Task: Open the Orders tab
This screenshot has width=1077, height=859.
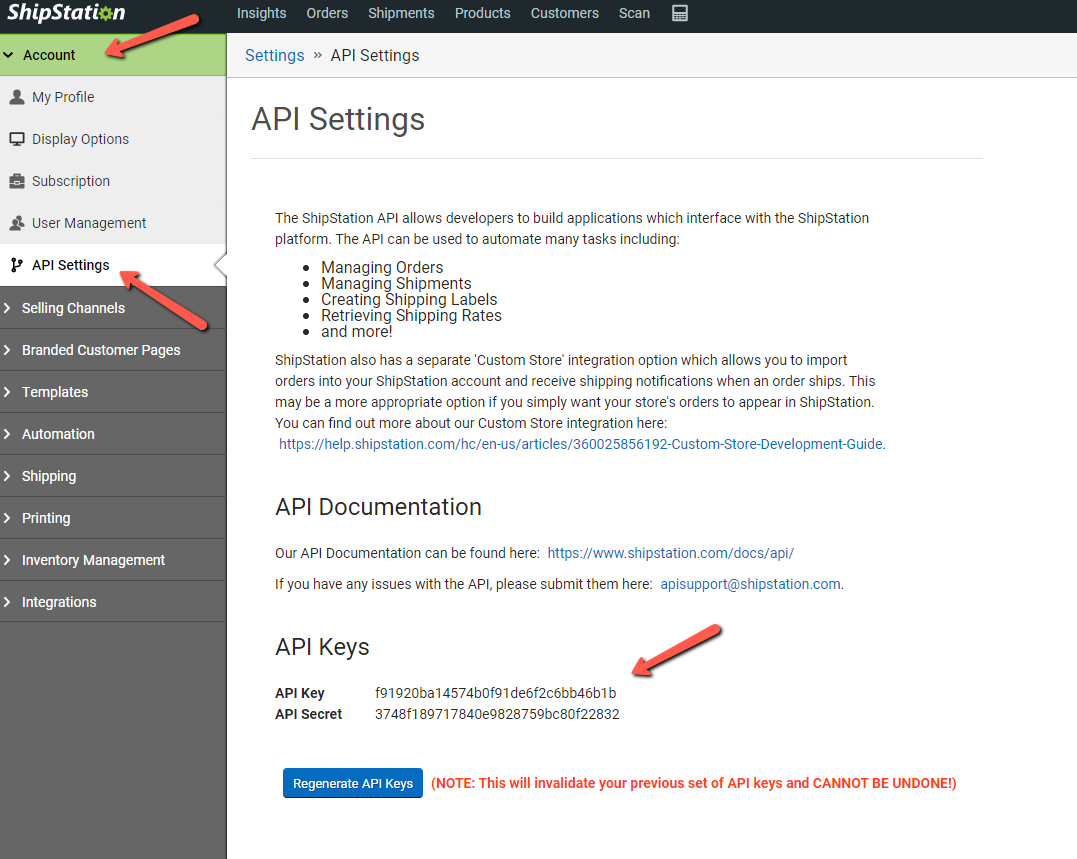Action: tap(327, 13)
